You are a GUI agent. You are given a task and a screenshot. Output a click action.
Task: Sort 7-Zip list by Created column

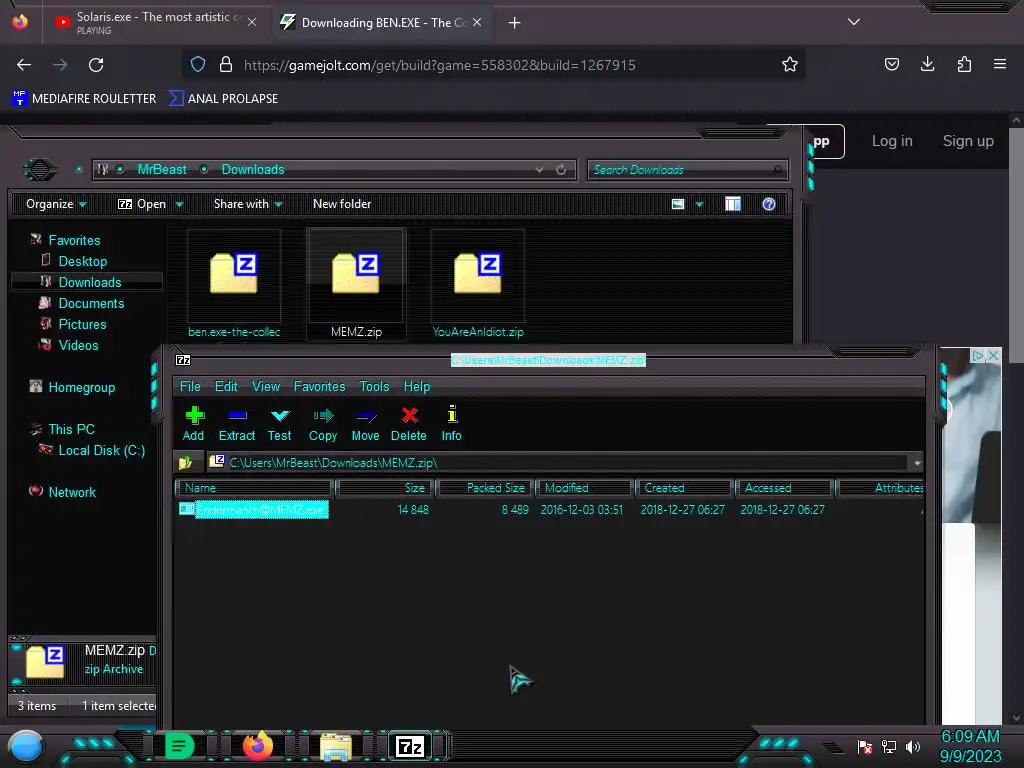684,488
